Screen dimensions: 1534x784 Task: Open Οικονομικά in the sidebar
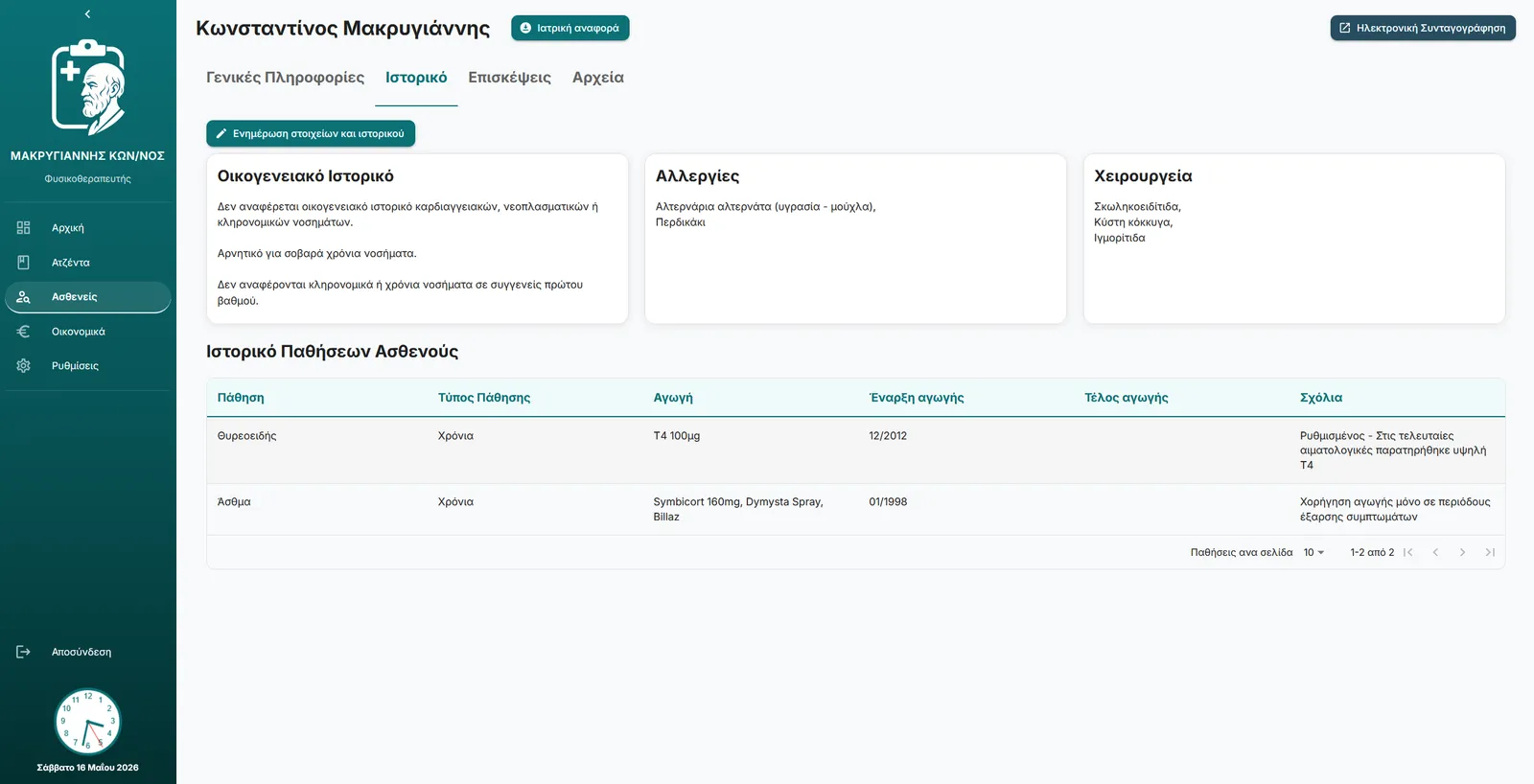click(x=87, y=332)
